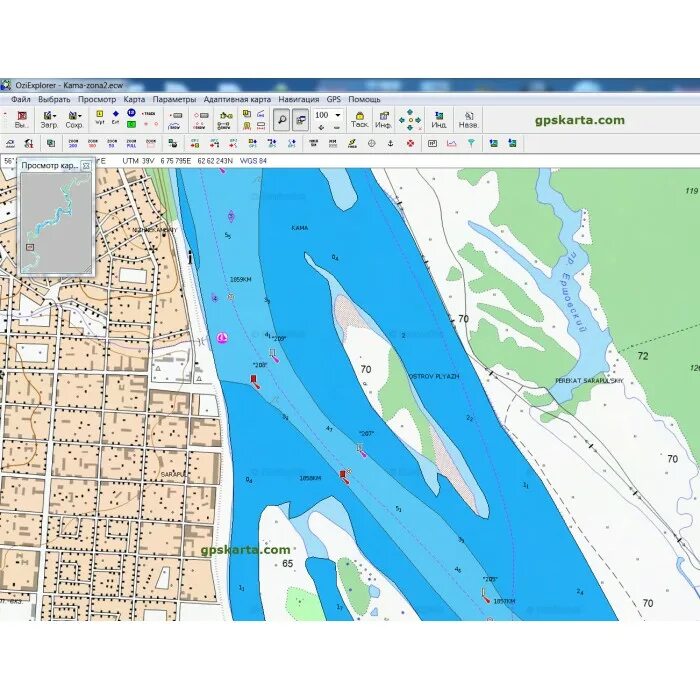Screen dimensions: 700x700
Task: Click the Назв. name search button
Action: (x=468, y=120)
